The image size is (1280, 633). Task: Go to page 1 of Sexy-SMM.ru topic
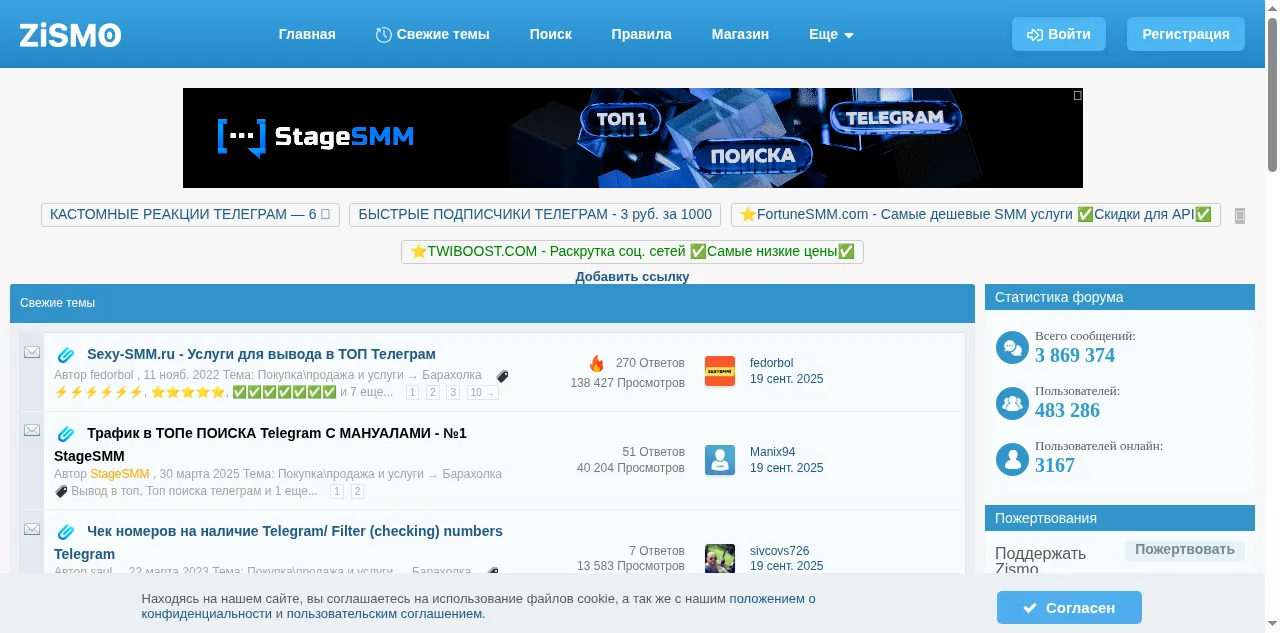point(412,392)
